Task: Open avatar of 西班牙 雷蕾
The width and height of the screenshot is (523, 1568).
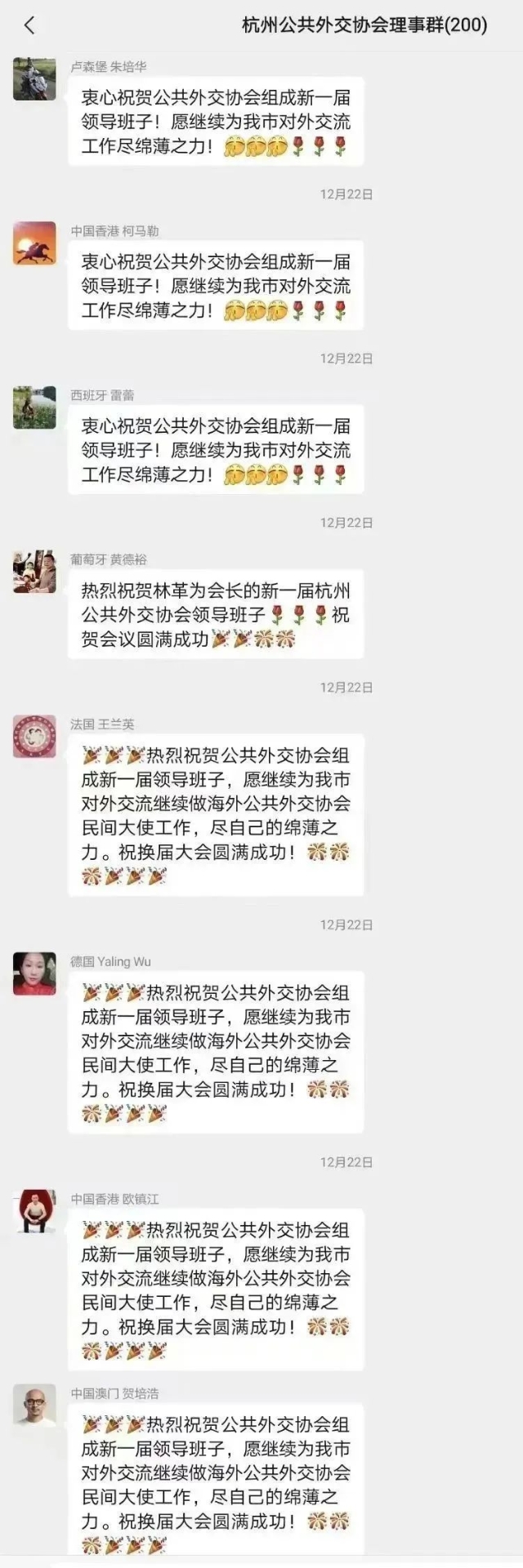Action: [x=35, y=407]
